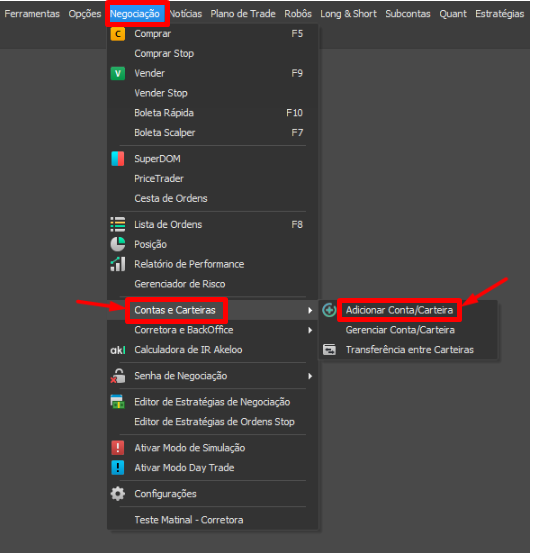
Task: Click the Lista de Ordens list icon
Action: (118, 225)
